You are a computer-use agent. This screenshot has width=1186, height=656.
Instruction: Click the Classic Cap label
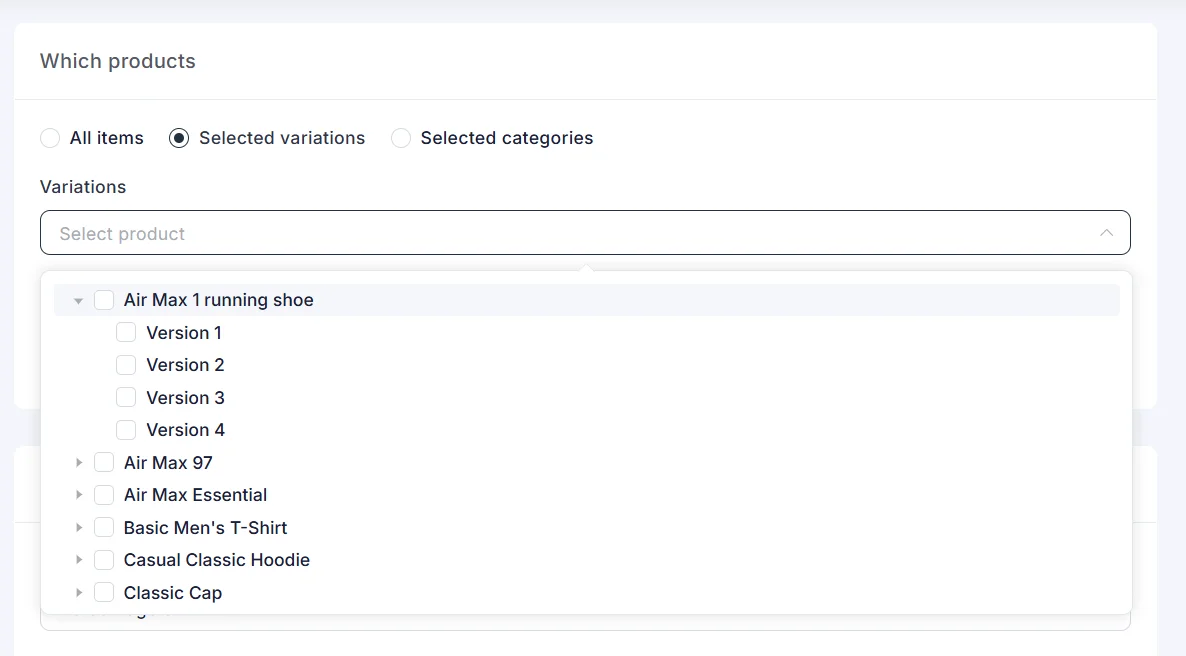173,593
